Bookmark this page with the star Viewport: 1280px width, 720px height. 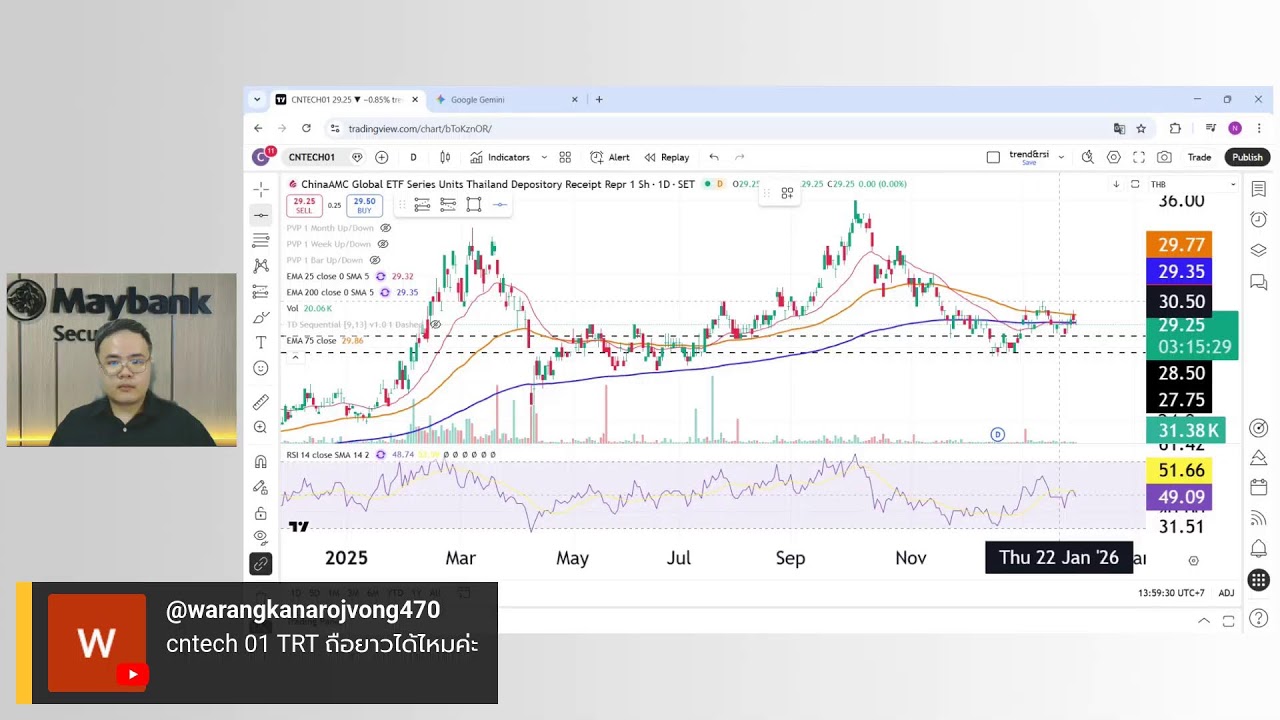point(1141,128)
